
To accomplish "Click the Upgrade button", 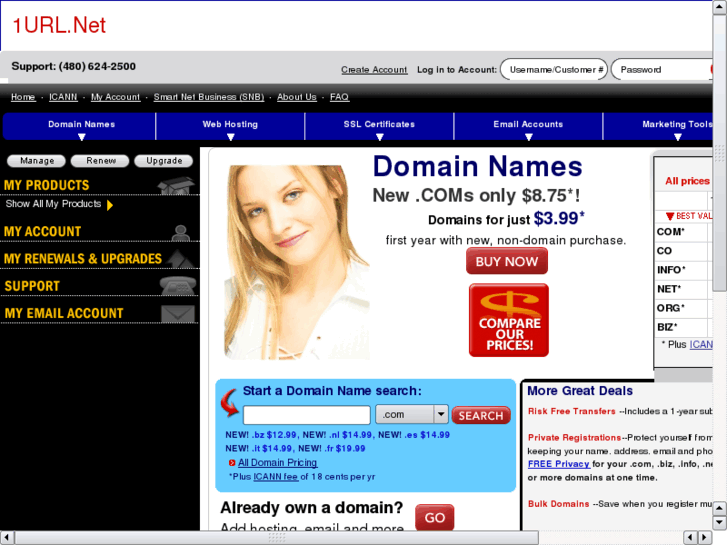I will click(x=164, y=161).
